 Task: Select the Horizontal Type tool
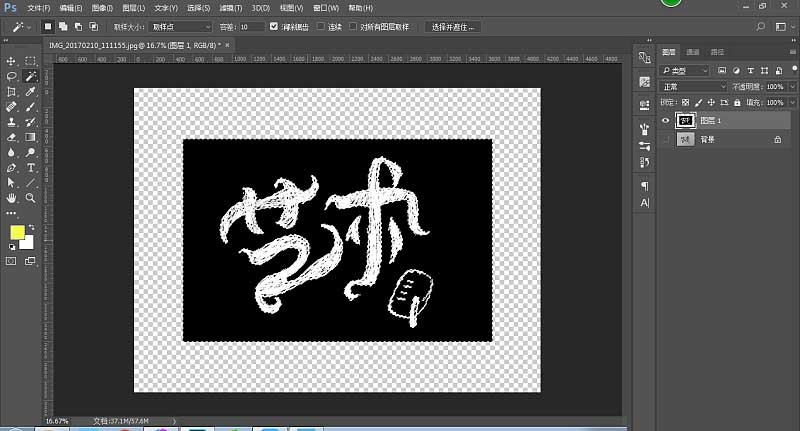point(30,168)
